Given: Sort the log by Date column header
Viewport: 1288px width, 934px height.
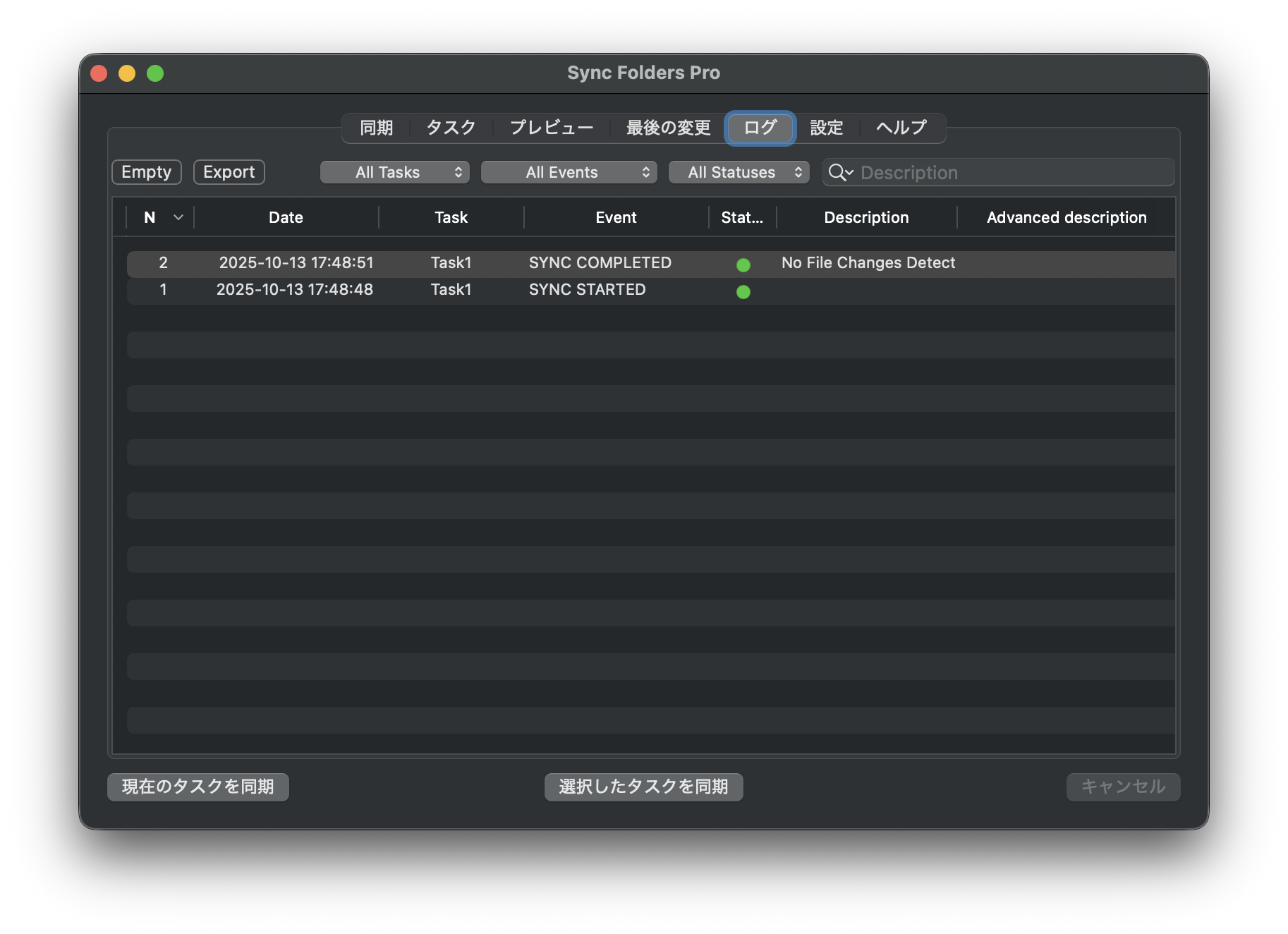Looking at the screenshot, I should click(x=286, y=218).
